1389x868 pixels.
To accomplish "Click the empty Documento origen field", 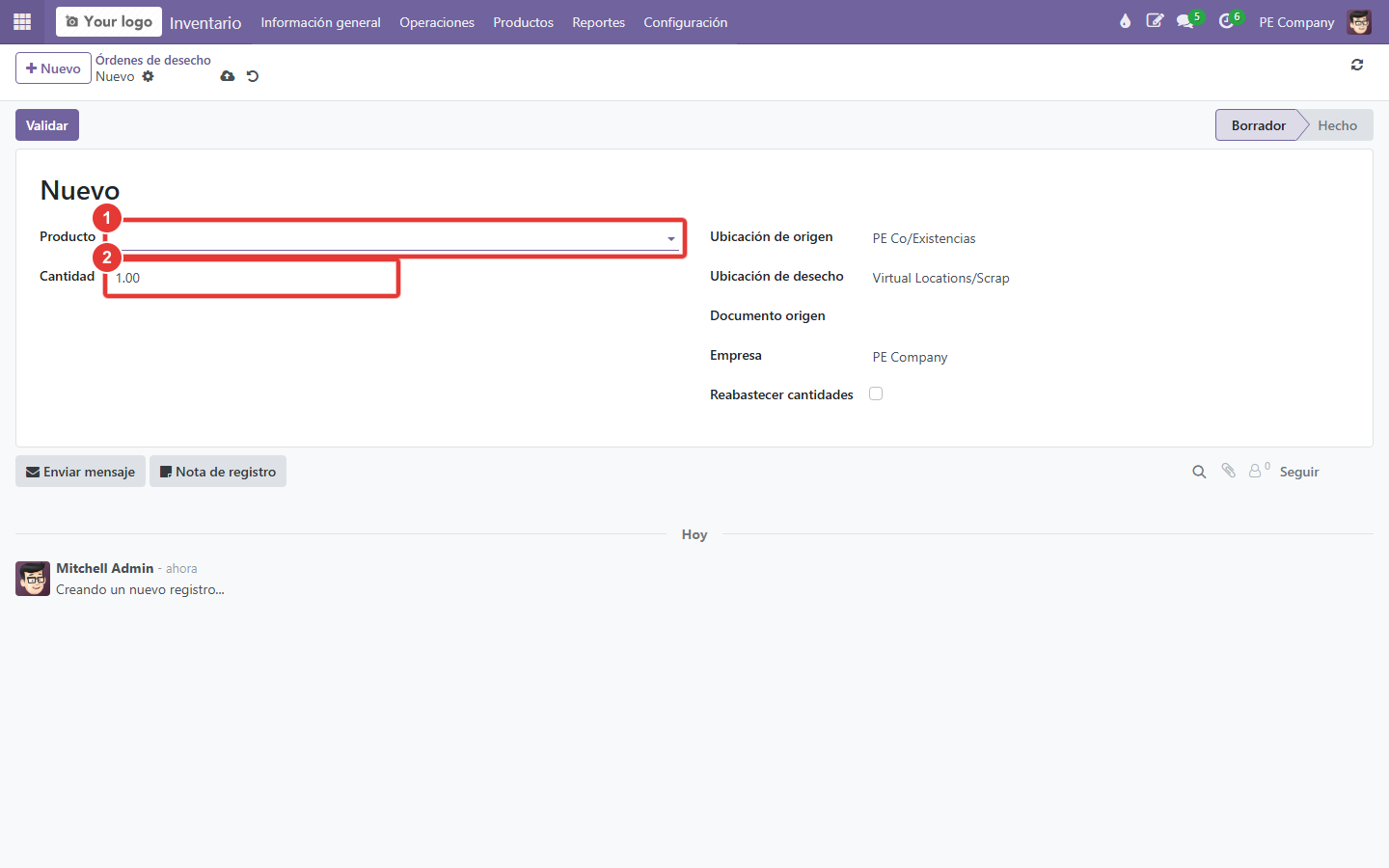I will 1109,316.
